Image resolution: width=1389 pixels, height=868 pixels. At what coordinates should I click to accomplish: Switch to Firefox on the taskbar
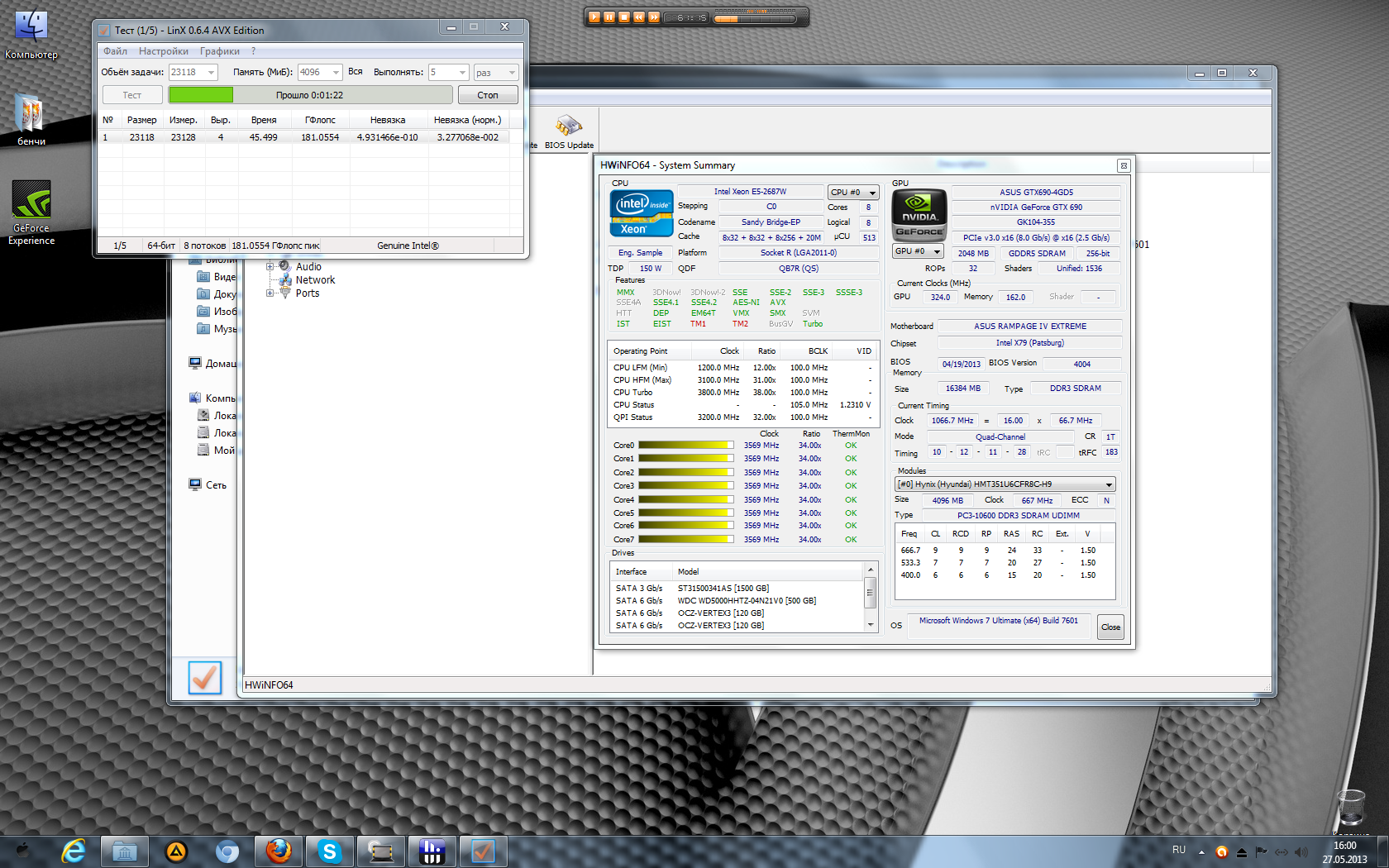pyautogui.click(x=279, y=851)
